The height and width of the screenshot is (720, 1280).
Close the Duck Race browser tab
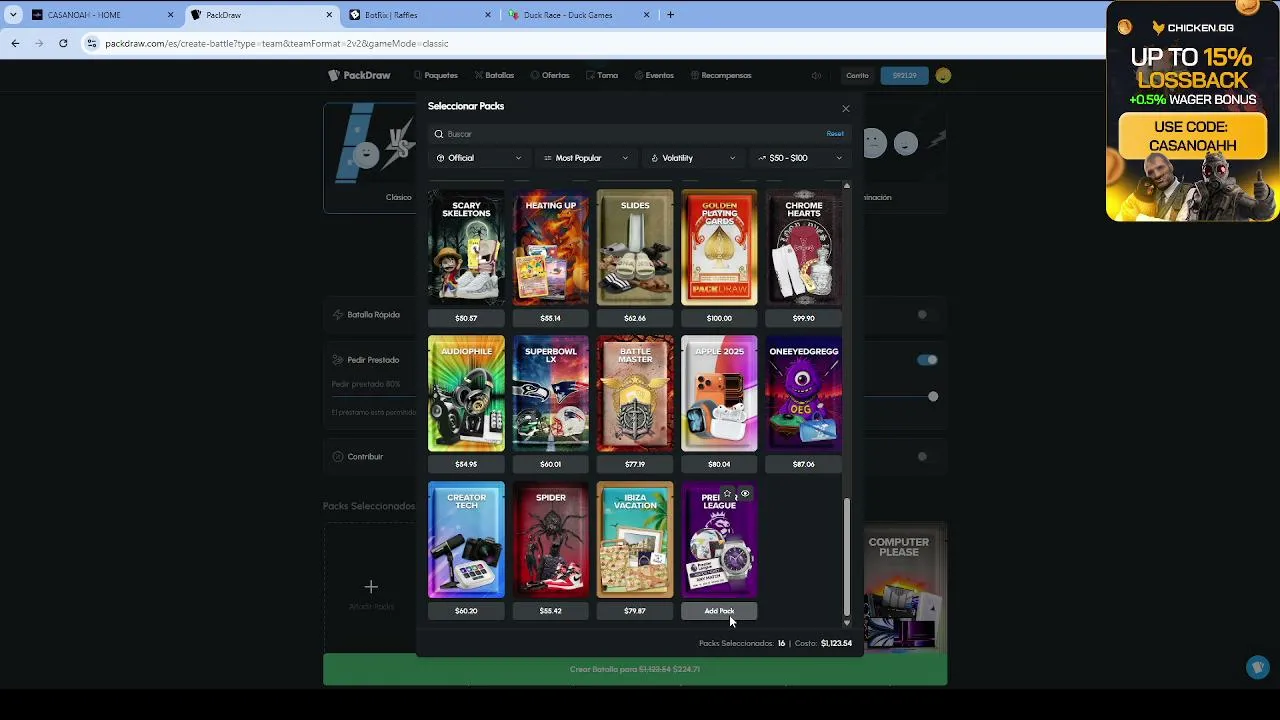pos(646,15)
